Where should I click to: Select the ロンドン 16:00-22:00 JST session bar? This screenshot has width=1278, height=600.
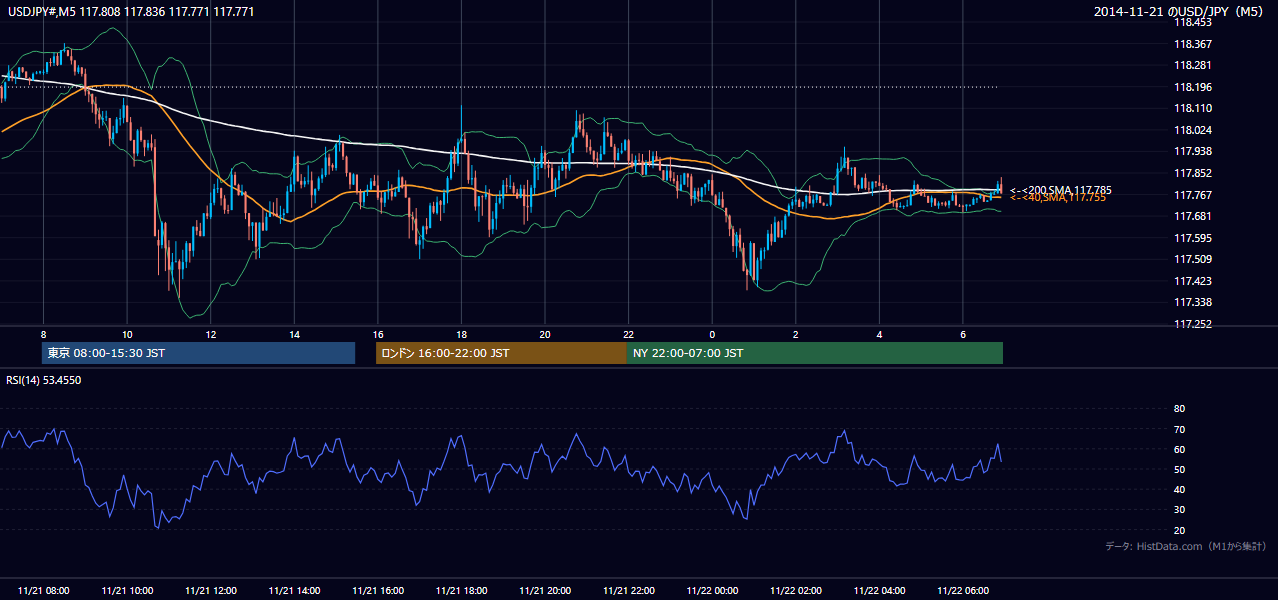tap(501, 353)
